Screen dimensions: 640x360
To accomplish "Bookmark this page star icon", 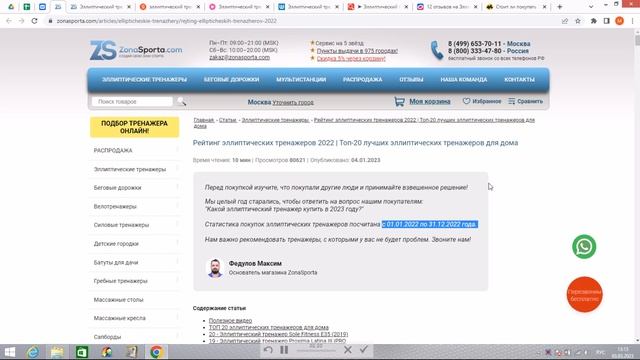I will pos(578,21).
